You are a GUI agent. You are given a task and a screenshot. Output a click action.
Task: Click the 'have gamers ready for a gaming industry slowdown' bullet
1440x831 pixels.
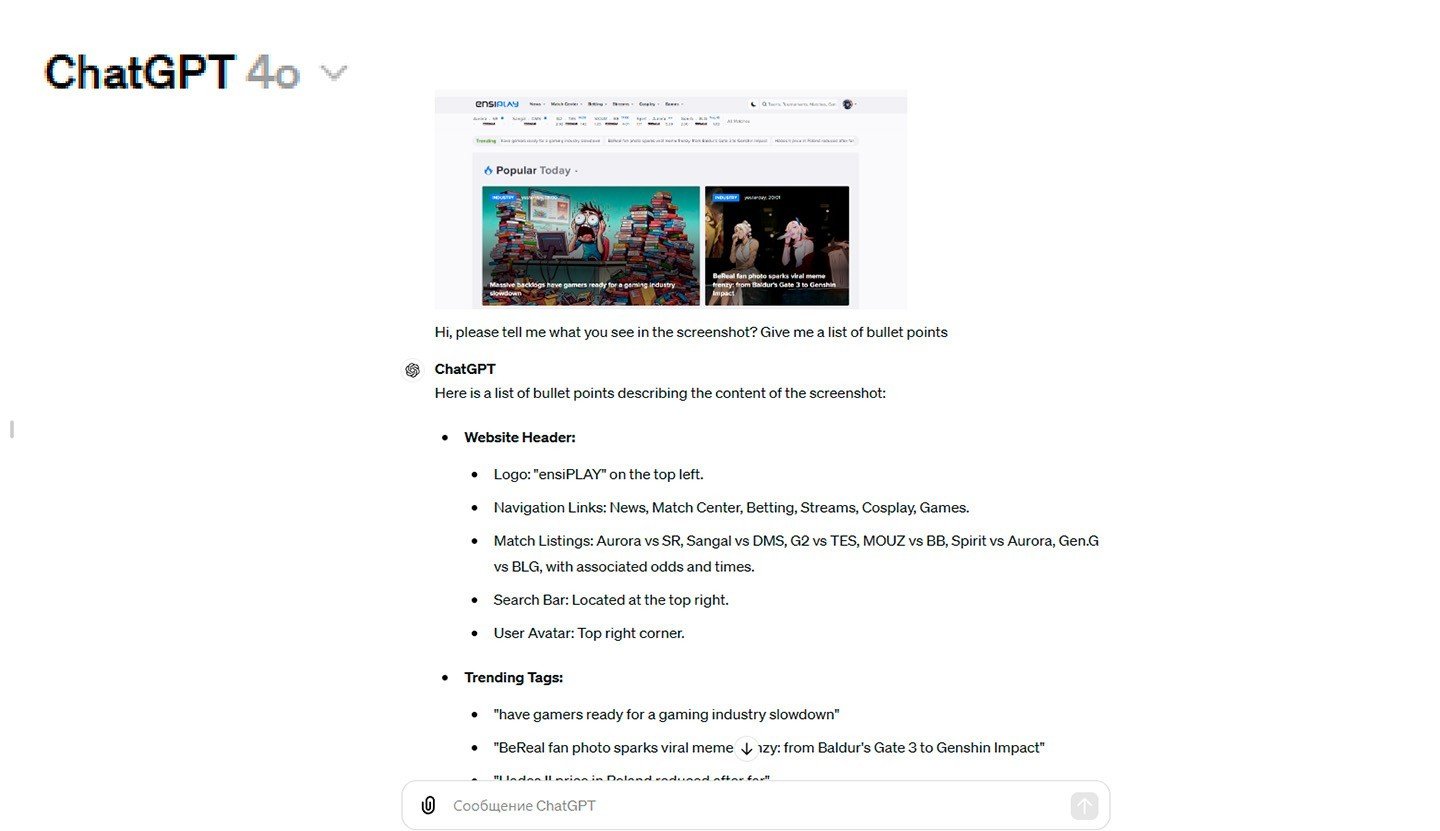pos(666,714)
